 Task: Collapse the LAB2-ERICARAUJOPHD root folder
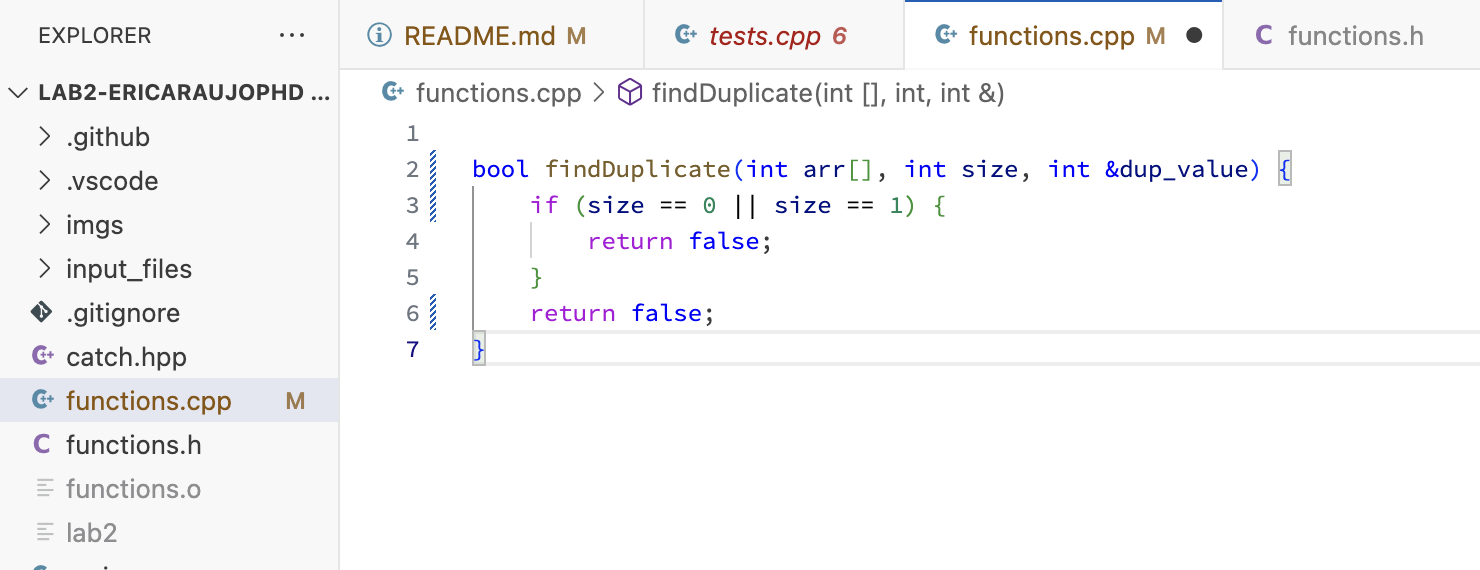[18, 93]
